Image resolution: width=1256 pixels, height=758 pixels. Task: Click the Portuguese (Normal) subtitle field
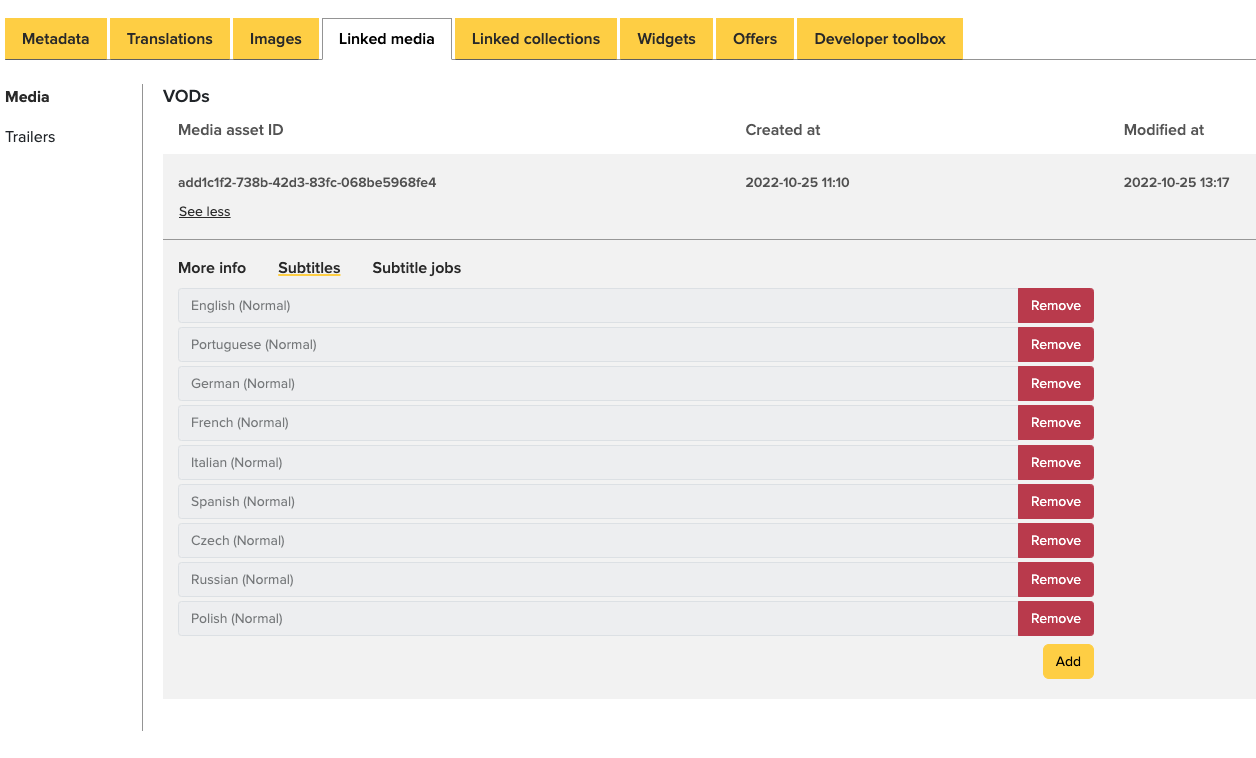pyautogui.click(x=598, y=345)
